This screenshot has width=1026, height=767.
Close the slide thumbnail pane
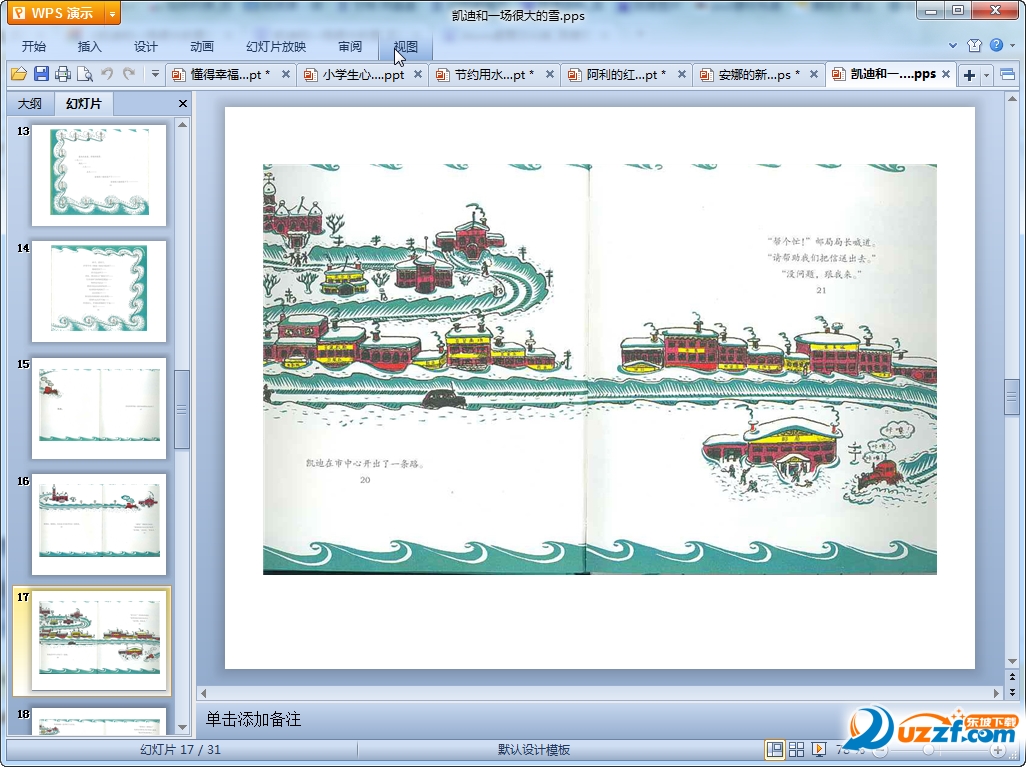pyautogui.click(x=183, y=103)
